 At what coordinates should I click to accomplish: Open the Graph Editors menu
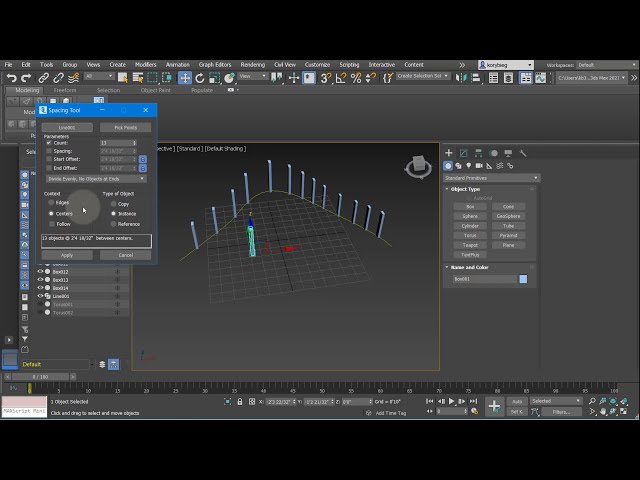(x=215, y=64)
